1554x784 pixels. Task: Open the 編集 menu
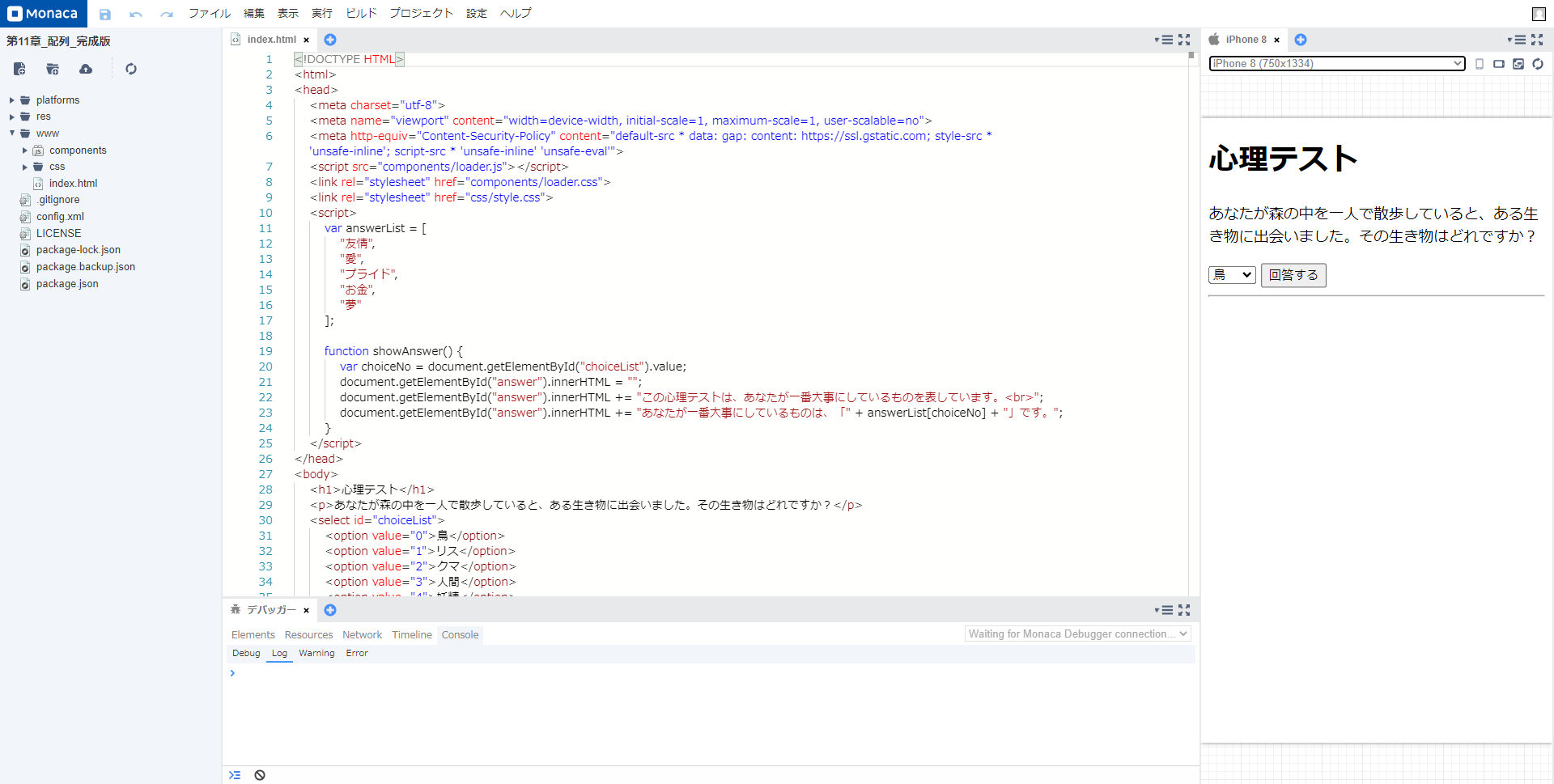click(x=254, y=14)
